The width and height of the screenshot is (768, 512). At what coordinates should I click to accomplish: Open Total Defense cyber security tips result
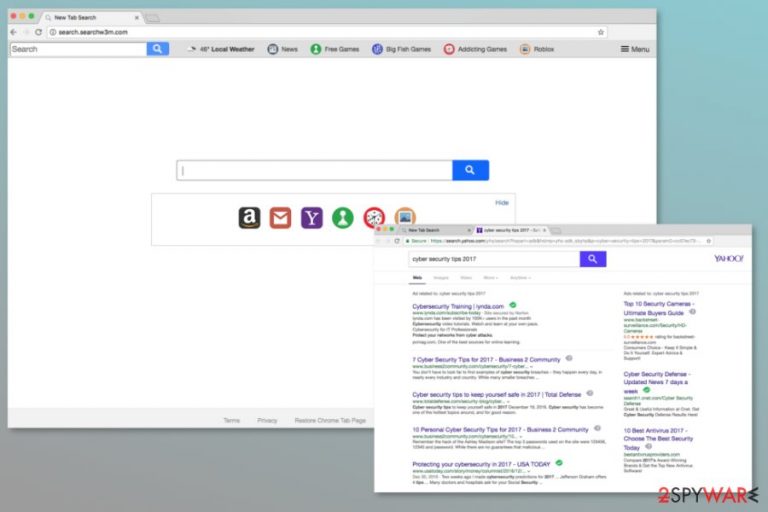coord(497,394)
